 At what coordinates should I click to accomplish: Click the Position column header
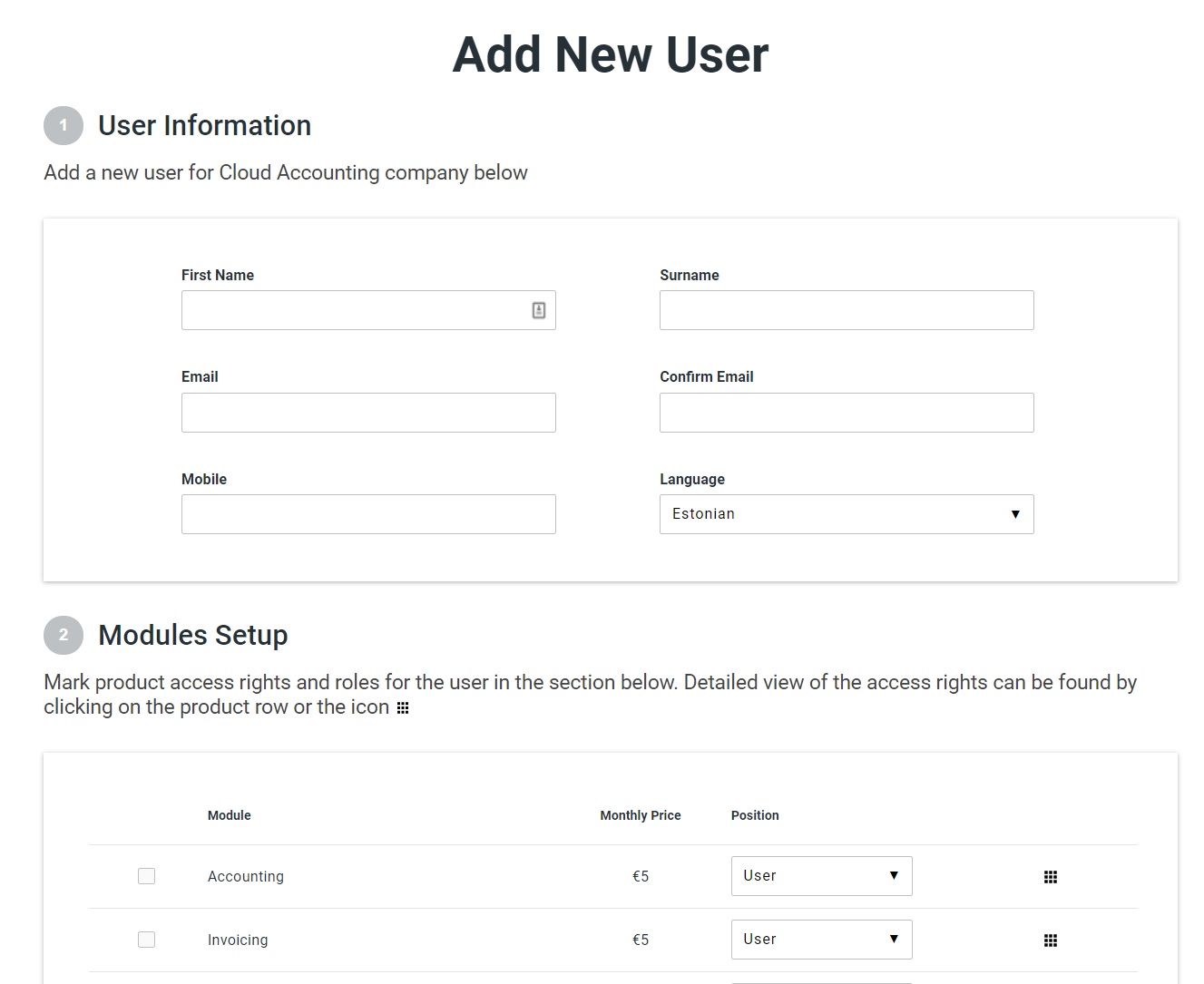click(755, 815)
